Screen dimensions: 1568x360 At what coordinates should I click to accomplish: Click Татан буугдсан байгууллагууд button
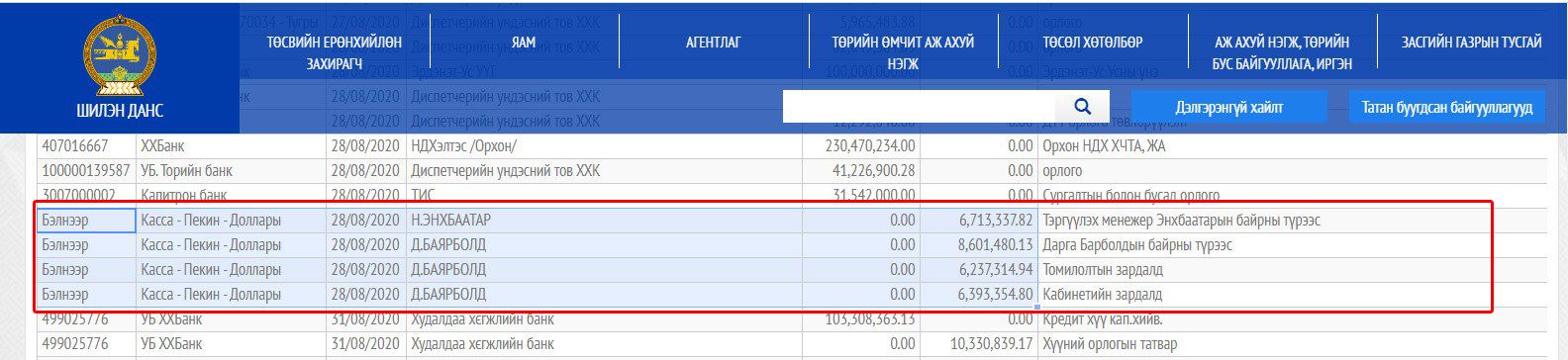click(1446, 107)
